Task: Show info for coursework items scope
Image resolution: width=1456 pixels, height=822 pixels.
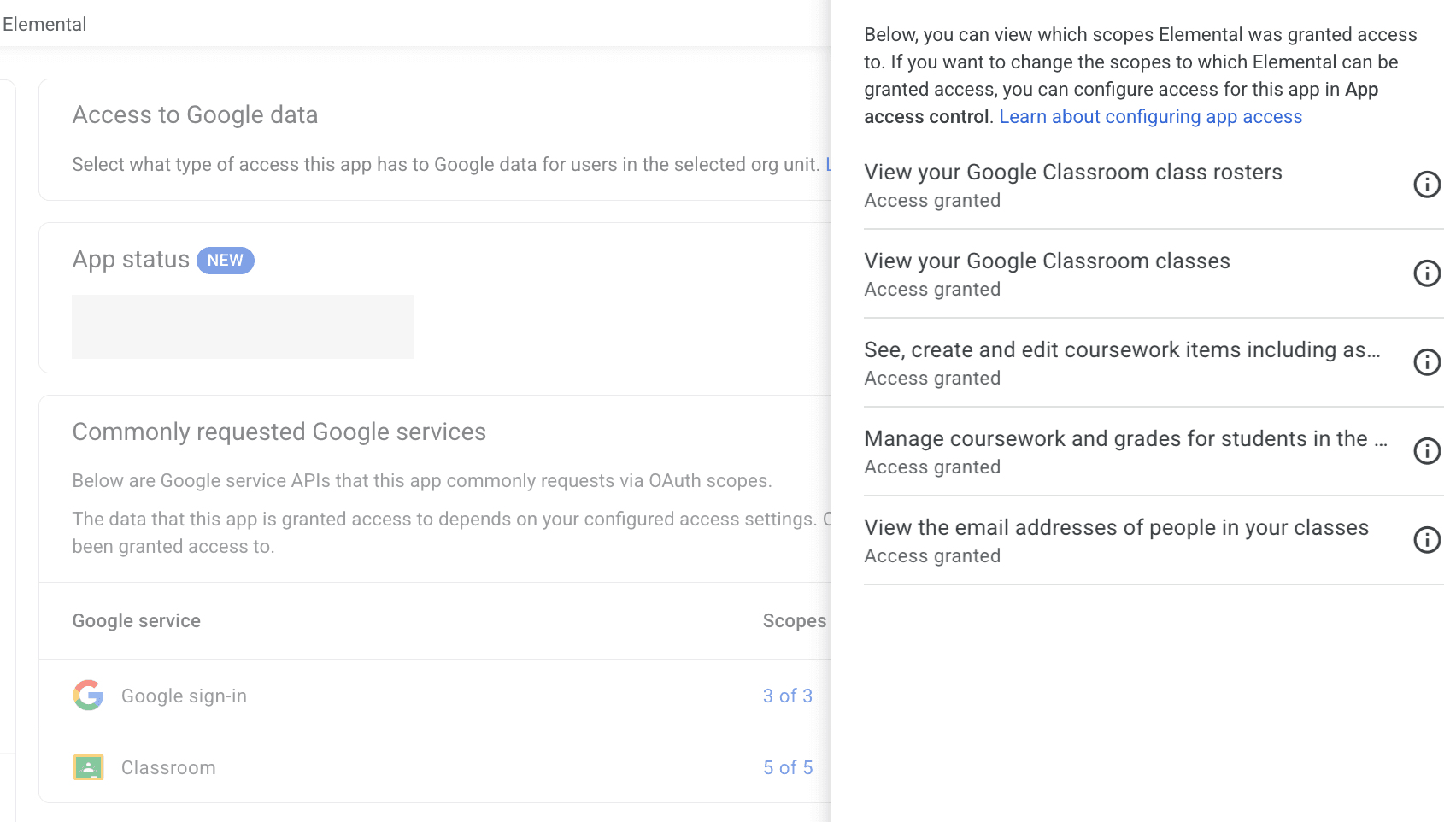Action: point(1427,362)
